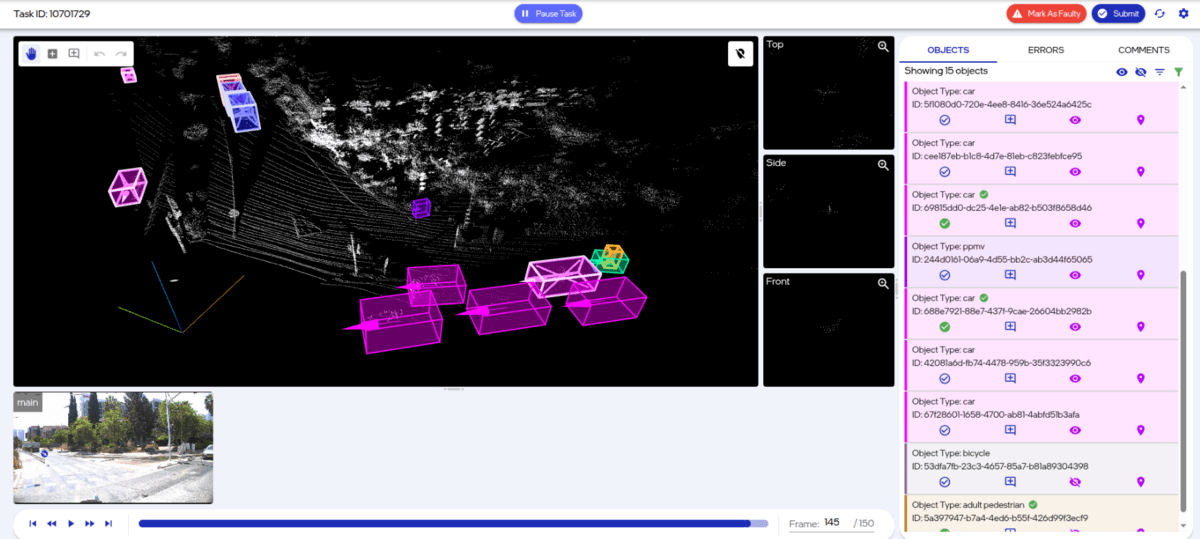Choose the add box tool

coord(52,54)
